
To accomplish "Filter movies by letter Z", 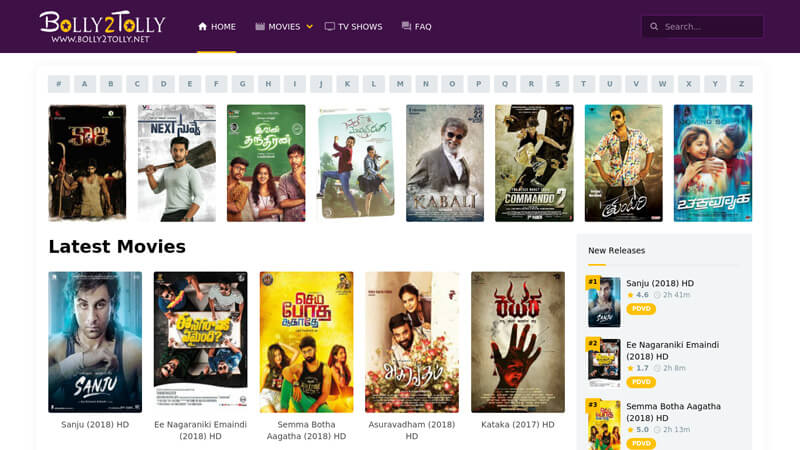I will [742, 84].
